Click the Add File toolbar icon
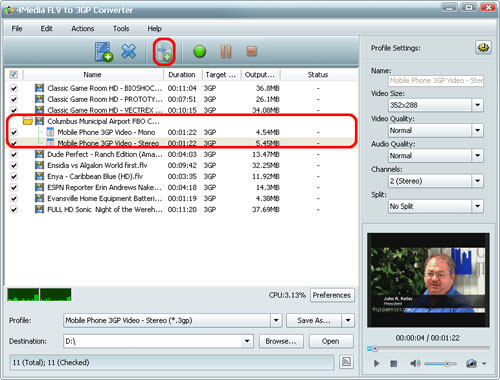The image size is (500, 380). (104, 52)
